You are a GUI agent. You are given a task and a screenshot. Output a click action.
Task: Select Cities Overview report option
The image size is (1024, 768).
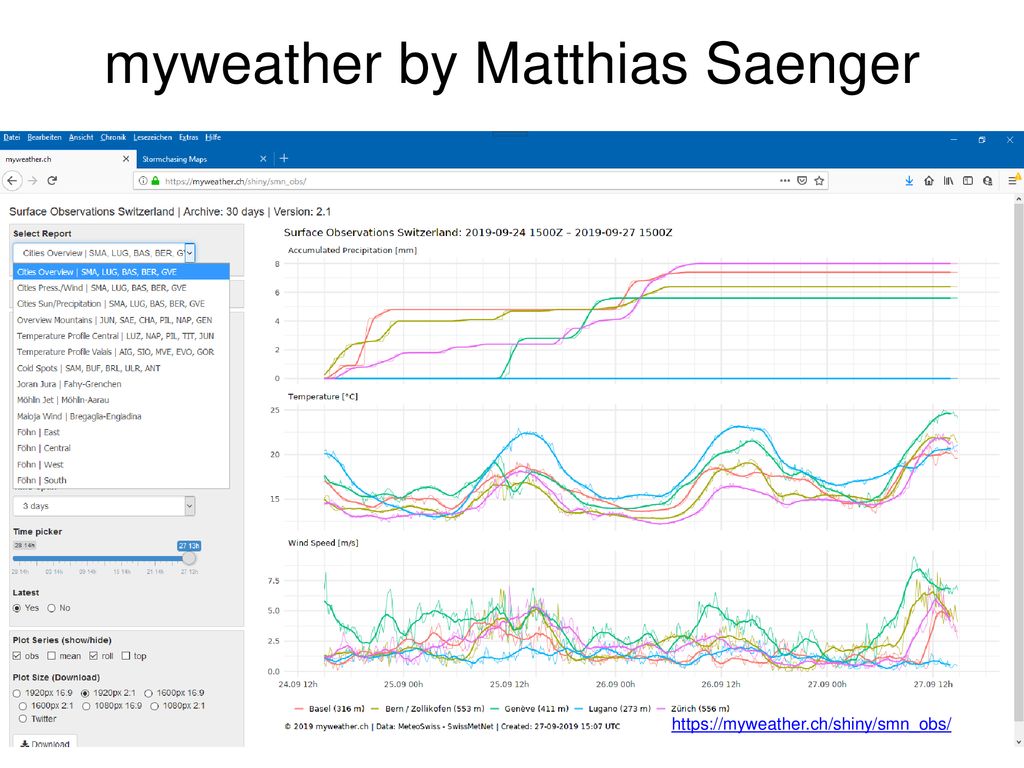pyautogui.click(x=121, y=272)
